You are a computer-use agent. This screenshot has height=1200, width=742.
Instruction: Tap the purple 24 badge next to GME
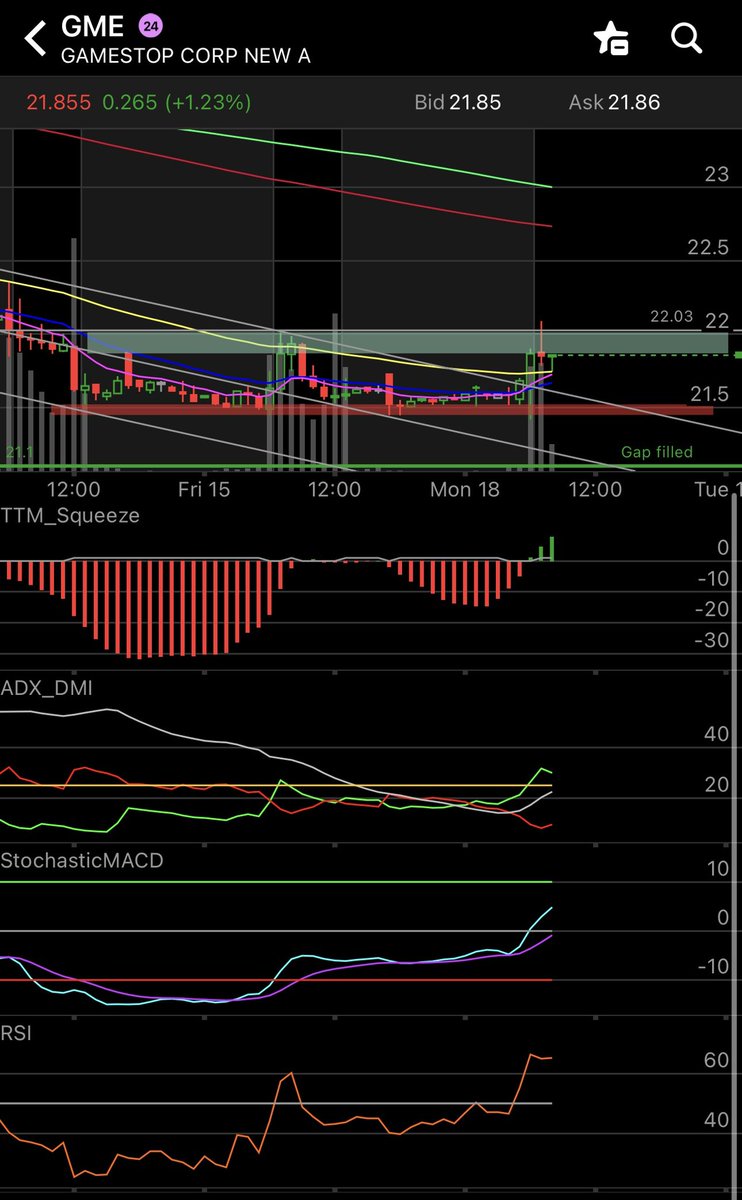click(151, 24)
